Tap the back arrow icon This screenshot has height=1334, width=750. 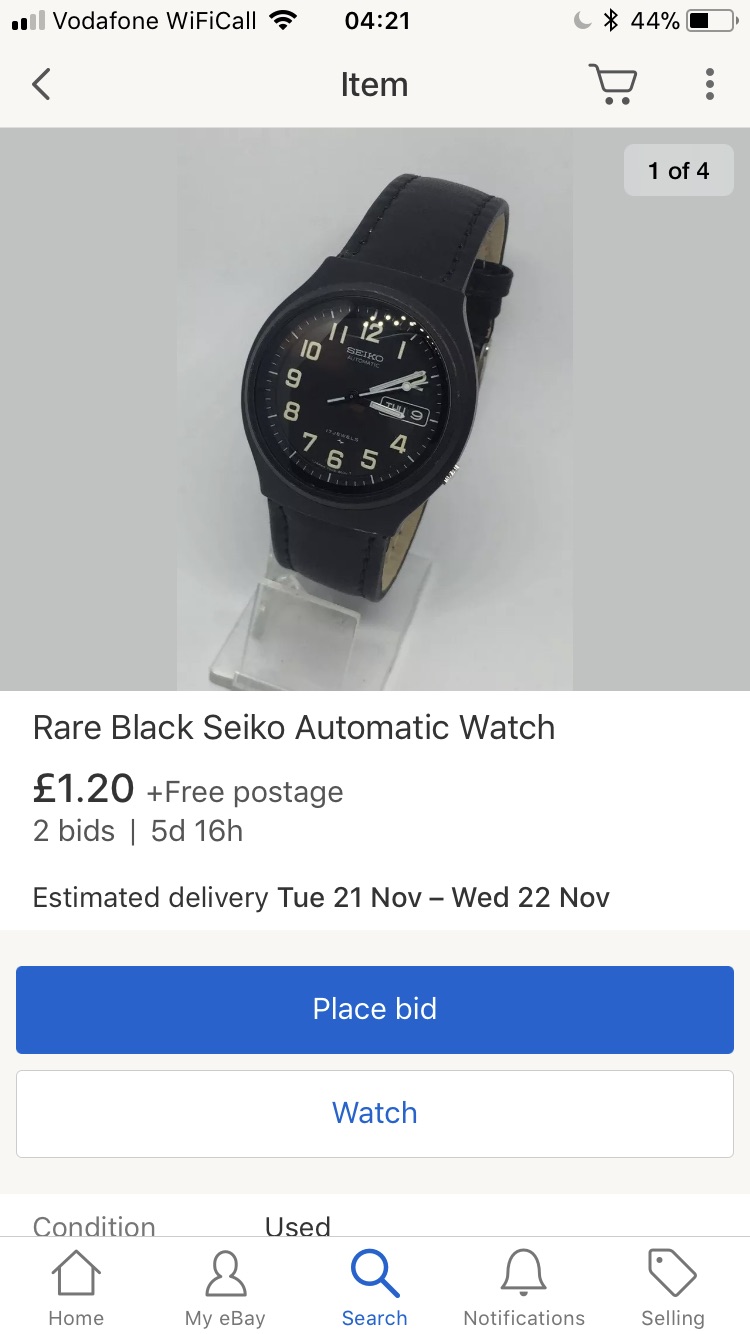41,84
